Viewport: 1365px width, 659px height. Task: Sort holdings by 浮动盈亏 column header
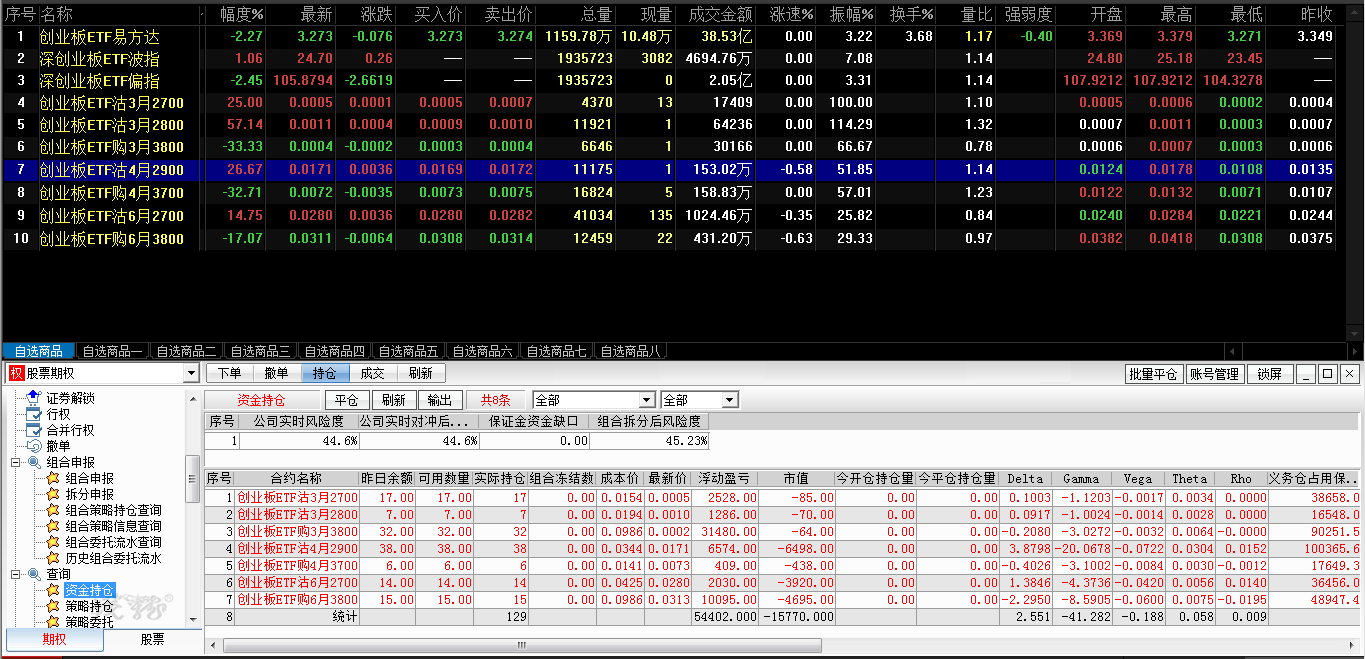tap(725, 478)
